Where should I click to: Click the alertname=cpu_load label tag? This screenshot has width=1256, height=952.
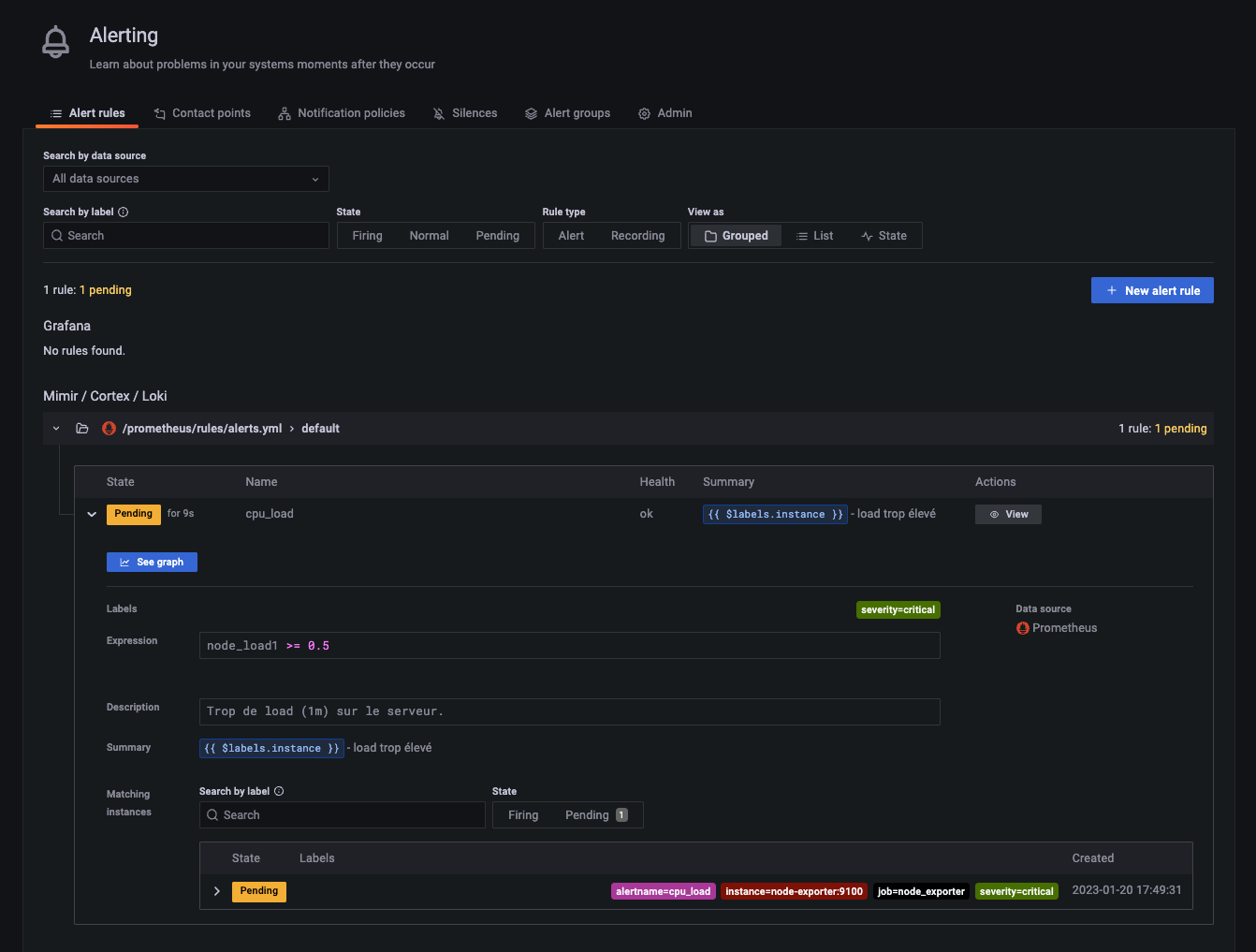[x=664, y=891]
